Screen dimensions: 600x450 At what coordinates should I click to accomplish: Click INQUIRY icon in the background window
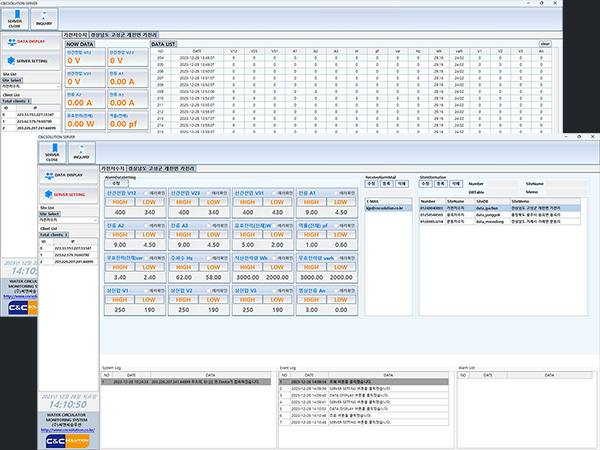46,18
